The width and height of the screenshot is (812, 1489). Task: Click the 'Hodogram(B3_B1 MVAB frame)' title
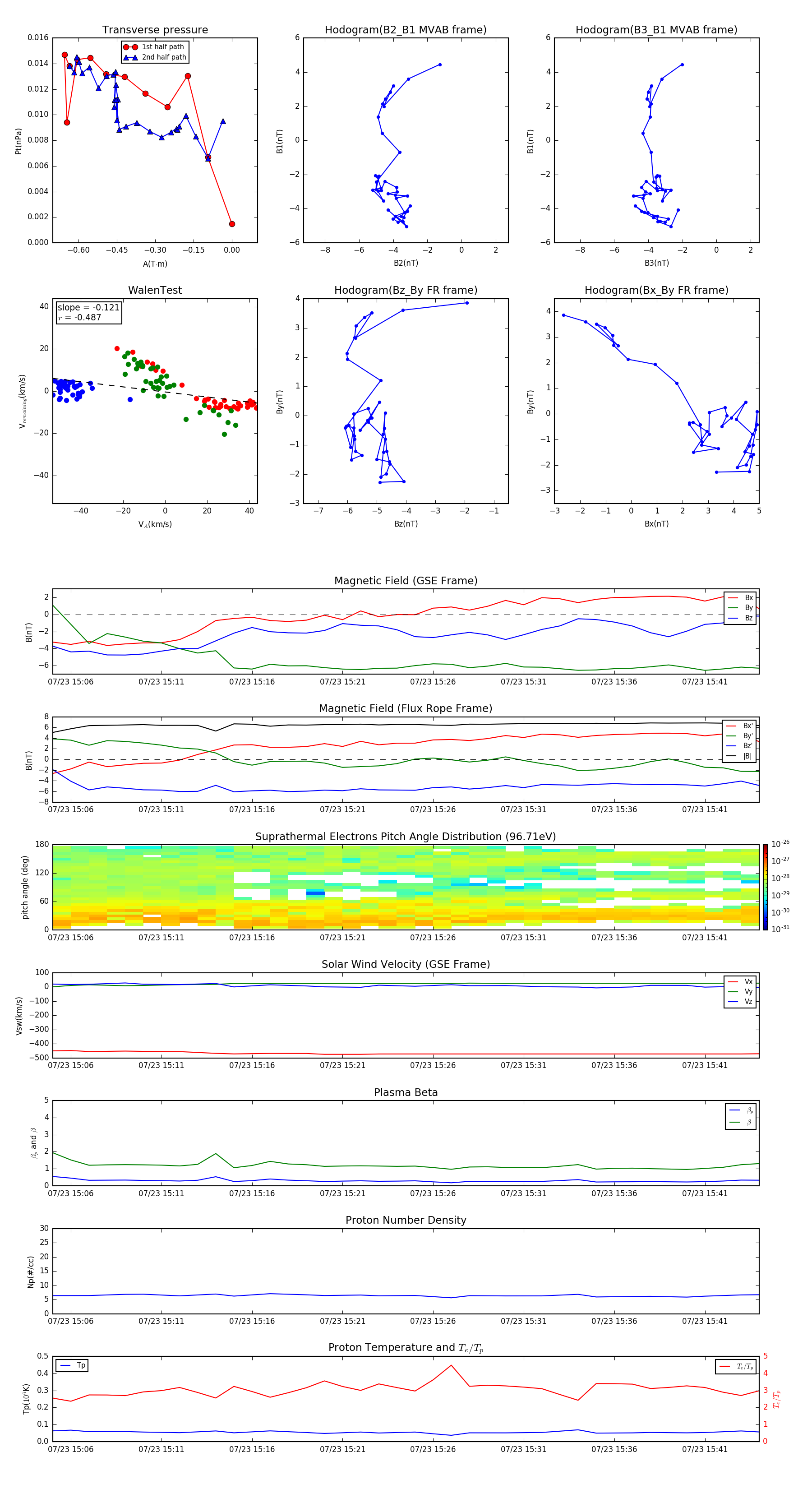coord(656,30)
